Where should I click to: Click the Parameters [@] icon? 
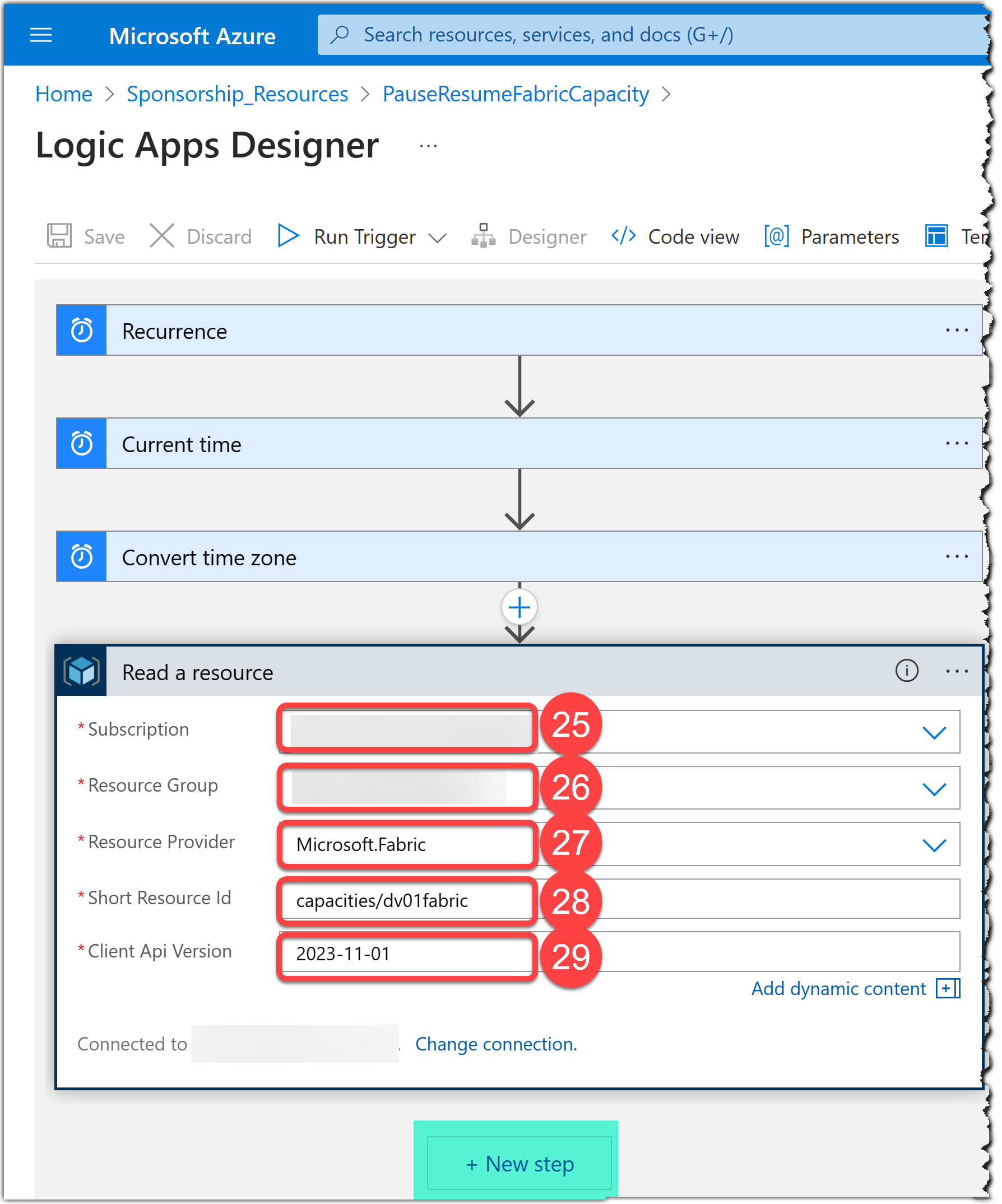777,236
